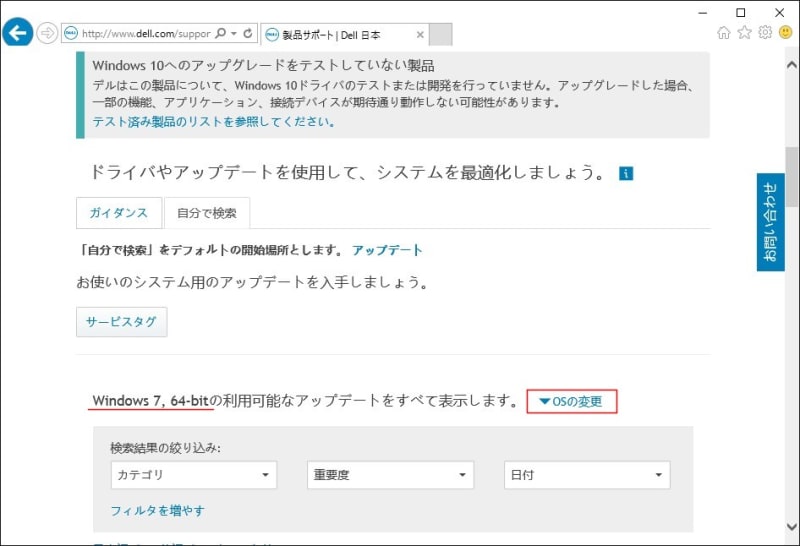Open Favorites star icon
800x546 pixels.
[x=744, y=33]
